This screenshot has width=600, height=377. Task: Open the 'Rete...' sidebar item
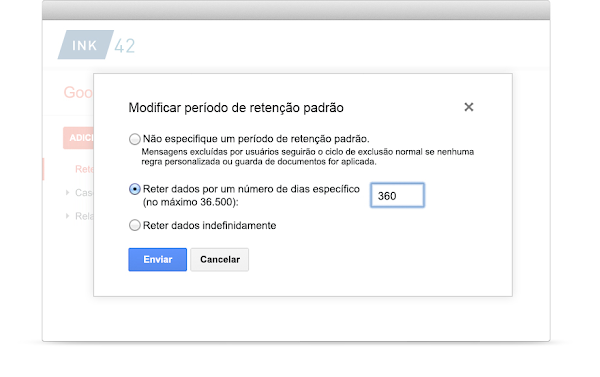click(84, 169)
